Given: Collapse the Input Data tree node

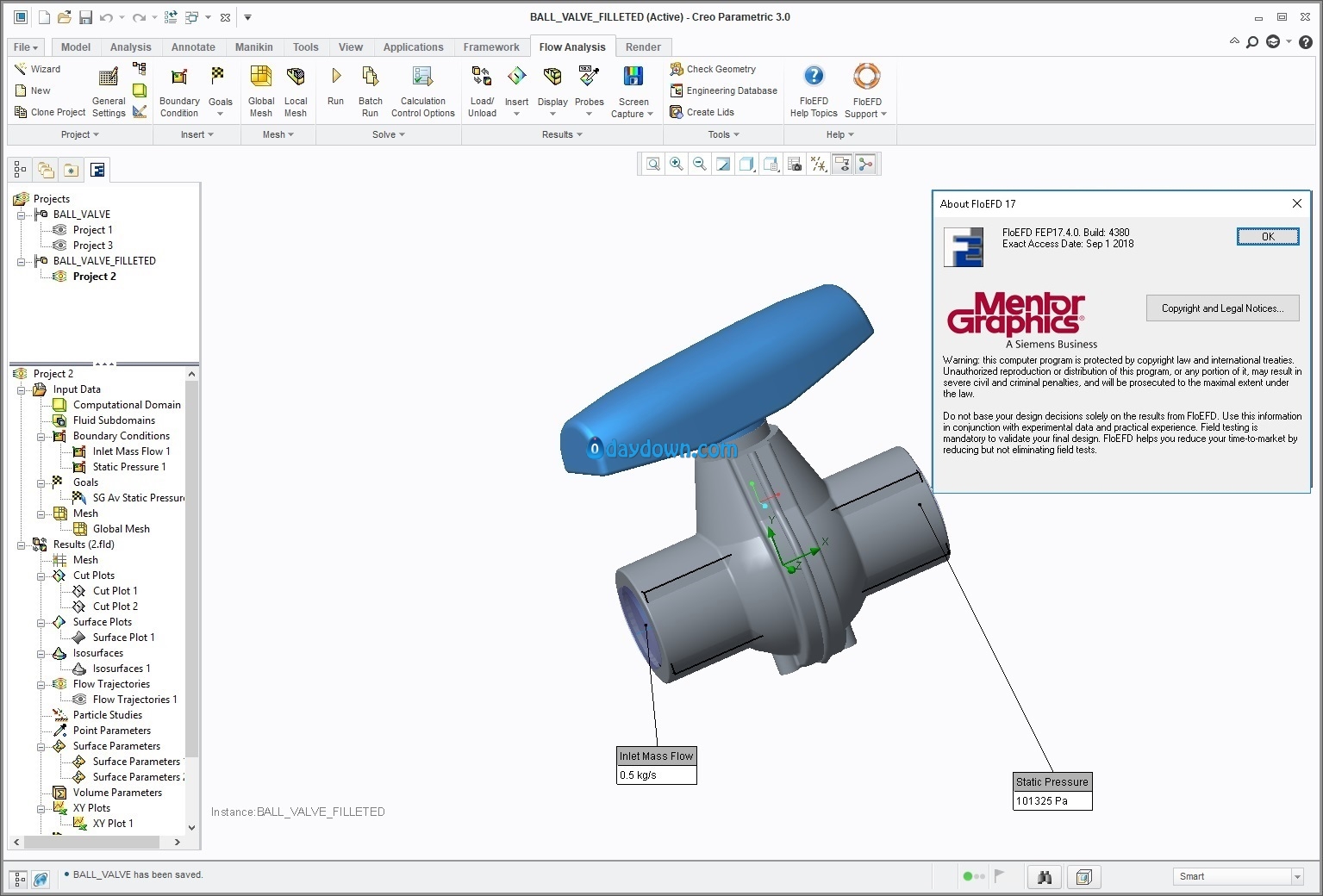Looking at the screenshot, I should 21,390.
